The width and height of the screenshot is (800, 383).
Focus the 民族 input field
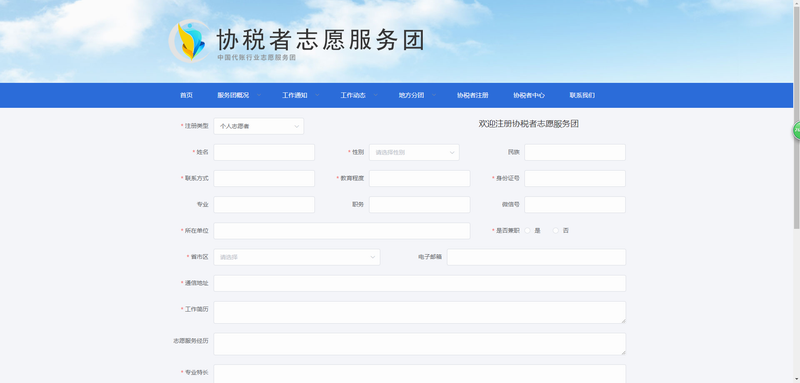click(x=575, y=152)
